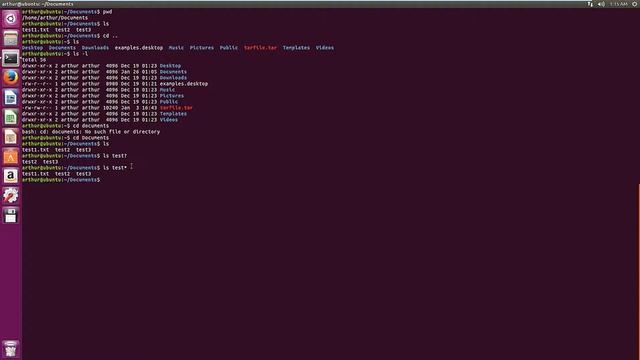Click the 'ls test*' command text
This screenshot has height=360, width=640.
[x=115, y=168]
